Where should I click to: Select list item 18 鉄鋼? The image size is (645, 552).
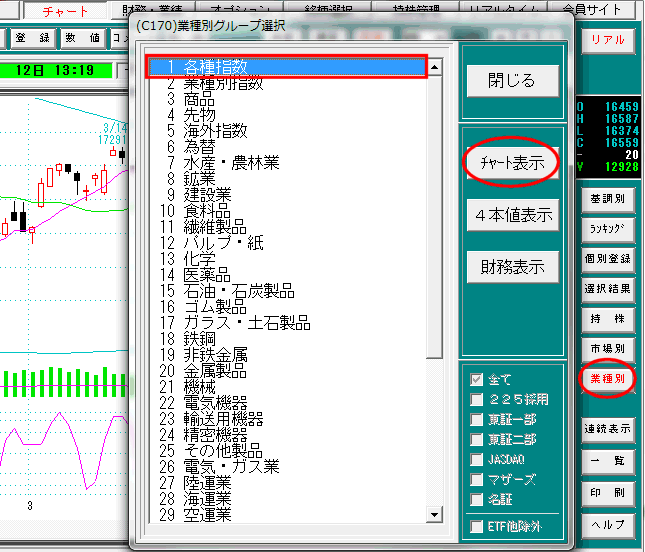pyautogui.click(x=287, y=339)
